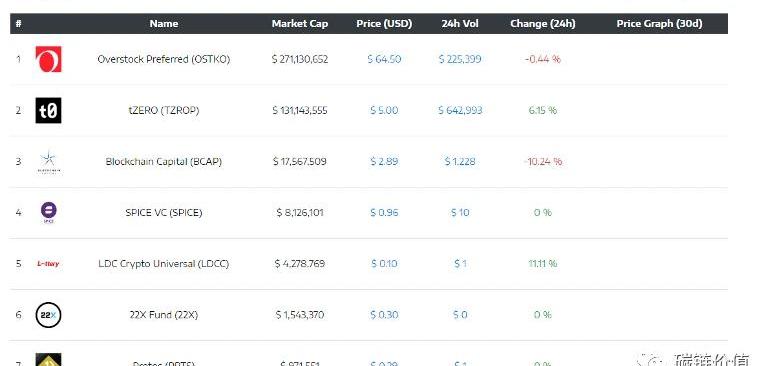The image size is (774, 366).
Task: Open the Overstock Preferred (OSTKO) name link
Action: (164, 59)
